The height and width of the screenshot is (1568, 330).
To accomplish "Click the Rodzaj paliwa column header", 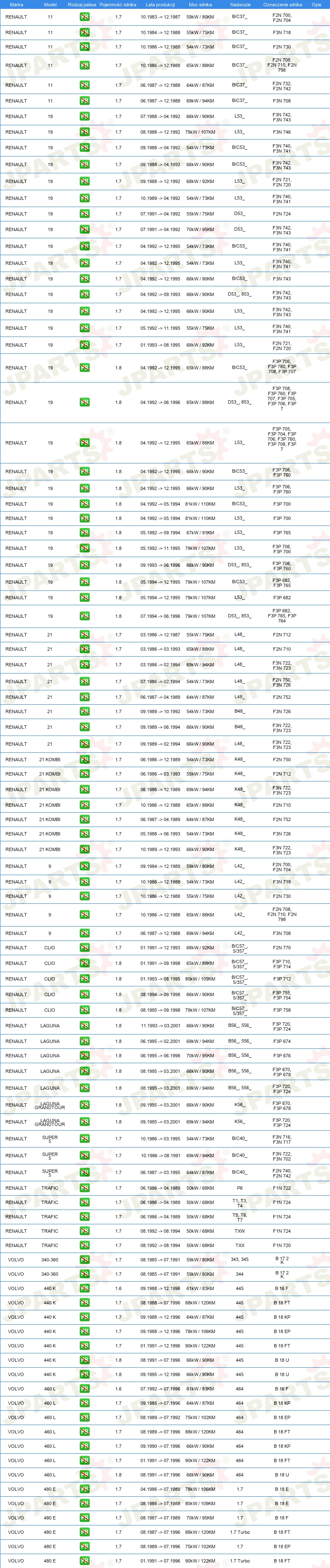I will (81, 4).
